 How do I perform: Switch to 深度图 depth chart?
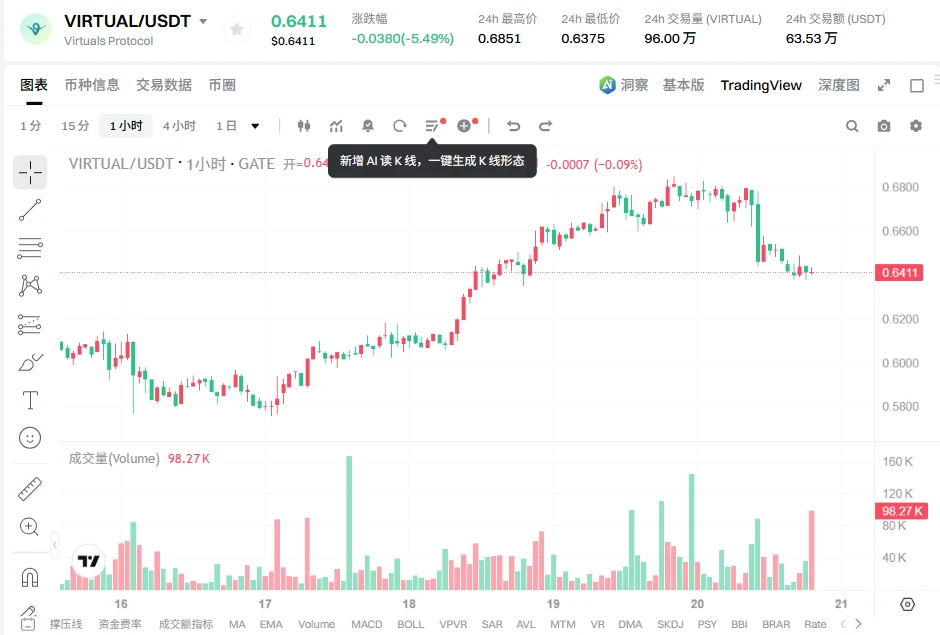tap(839, 85)
